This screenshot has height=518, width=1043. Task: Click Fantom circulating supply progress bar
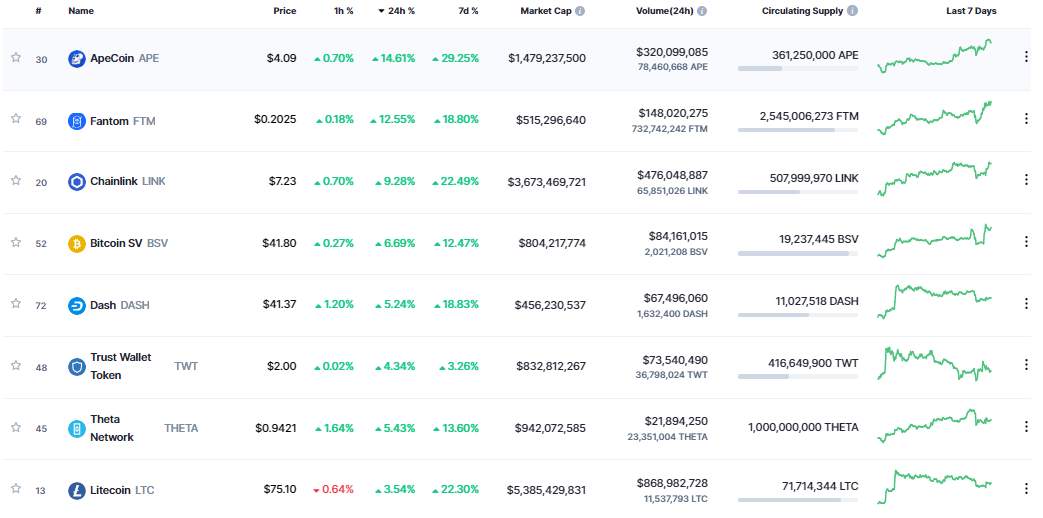798,130
